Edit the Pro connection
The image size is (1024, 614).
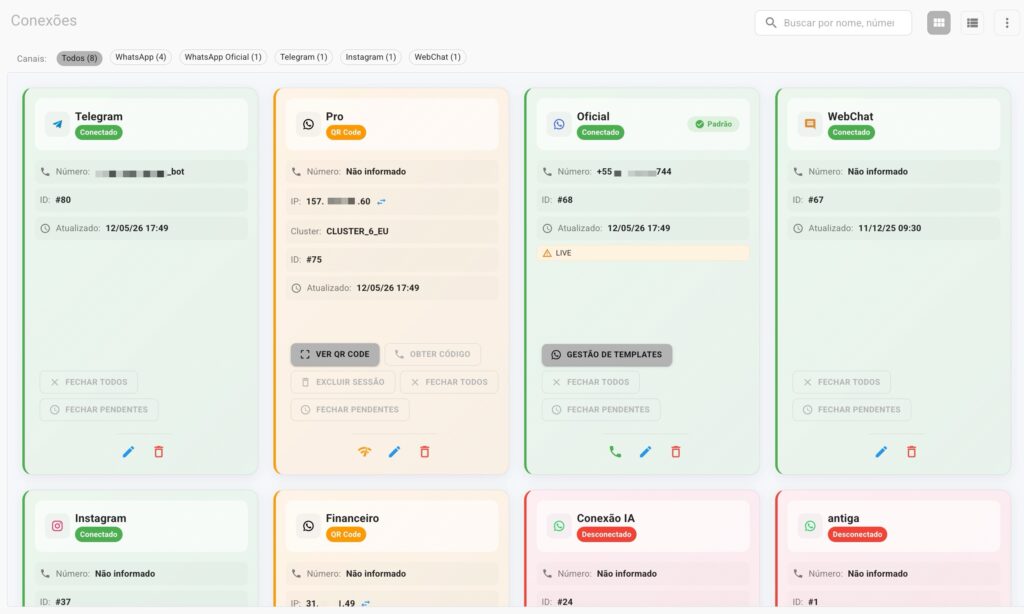coord(394,451)
